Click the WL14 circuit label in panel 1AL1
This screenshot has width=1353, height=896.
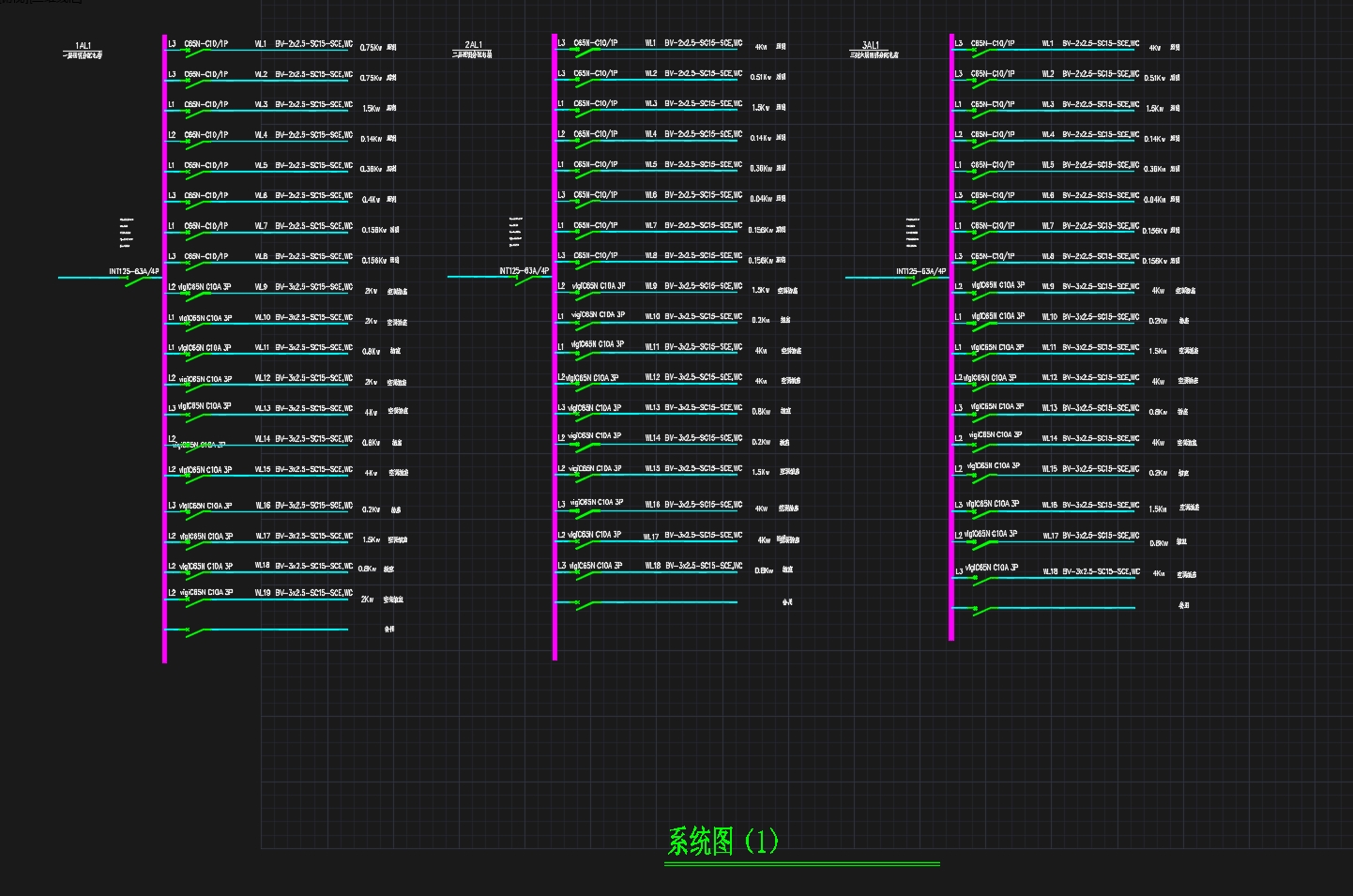(x=263, y=439)
